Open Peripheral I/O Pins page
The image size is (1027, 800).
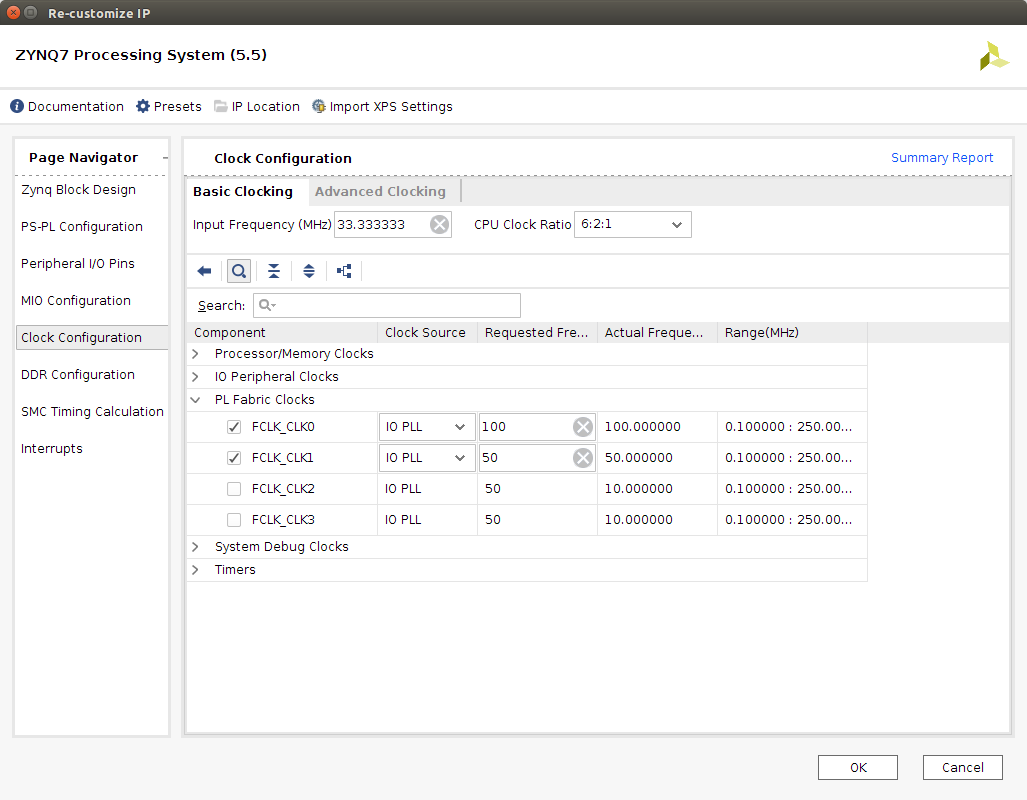coord(78,263)
